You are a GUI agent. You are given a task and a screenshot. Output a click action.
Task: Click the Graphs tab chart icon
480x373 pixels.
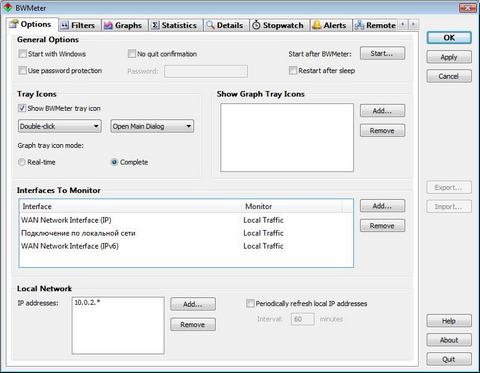click(x=108, y=25)
